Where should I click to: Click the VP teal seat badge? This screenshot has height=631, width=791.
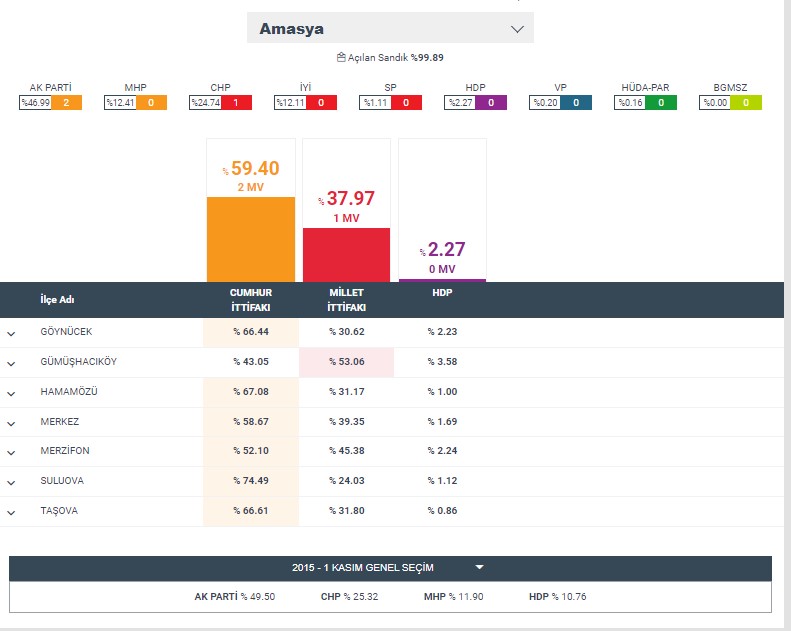click(x=576, y=103)
